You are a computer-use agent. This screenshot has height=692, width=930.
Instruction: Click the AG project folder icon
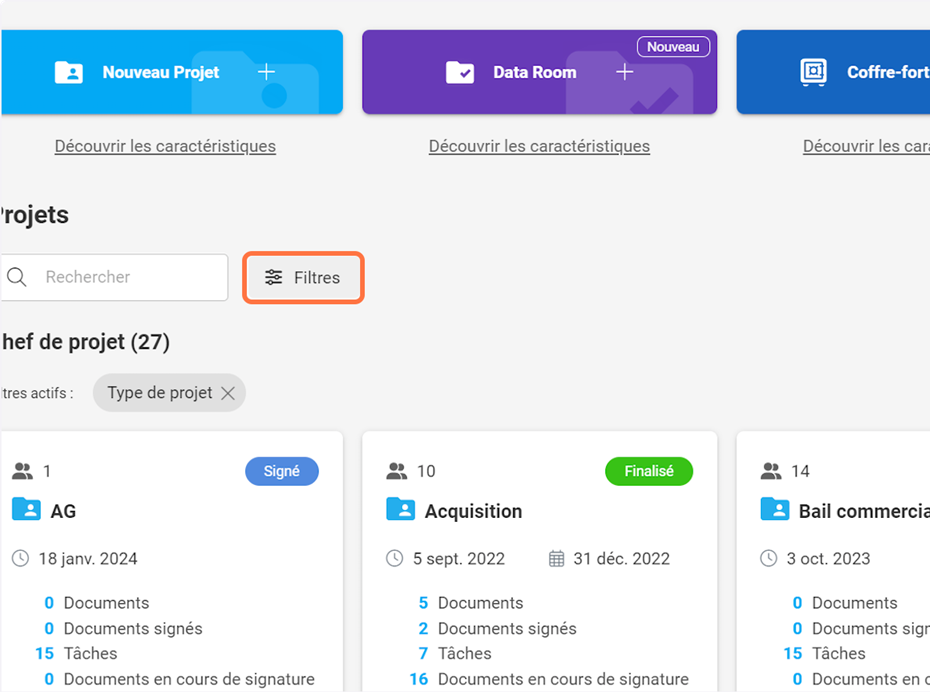pos(26,510)
